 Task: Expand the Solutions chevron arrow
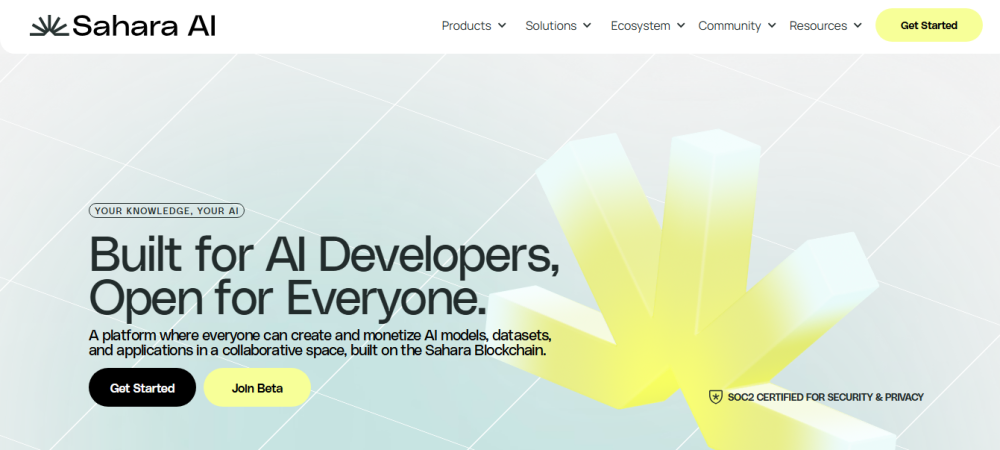(587, 25)
